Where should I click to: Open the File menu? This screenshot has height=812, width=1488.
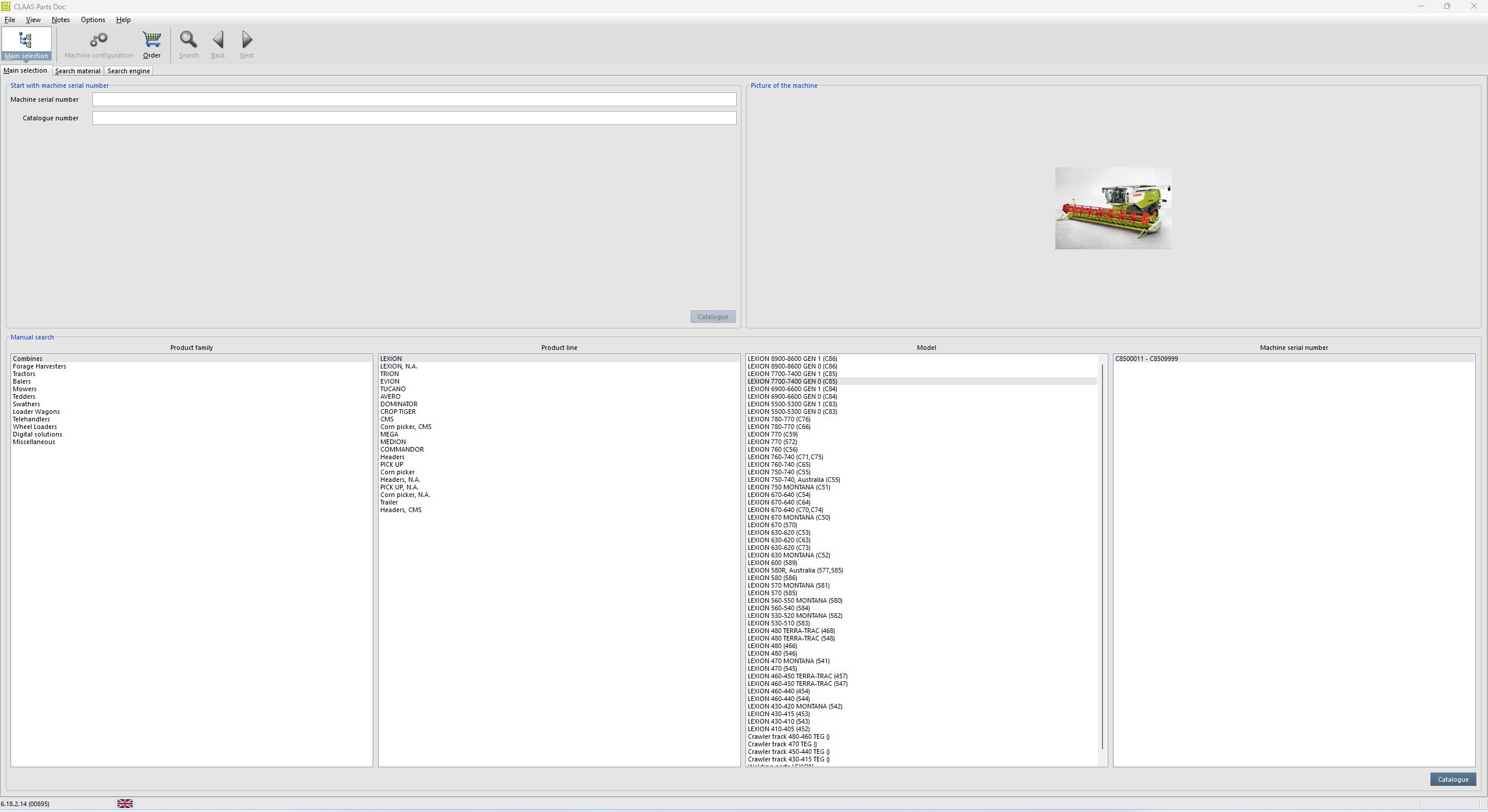[9, 19]
